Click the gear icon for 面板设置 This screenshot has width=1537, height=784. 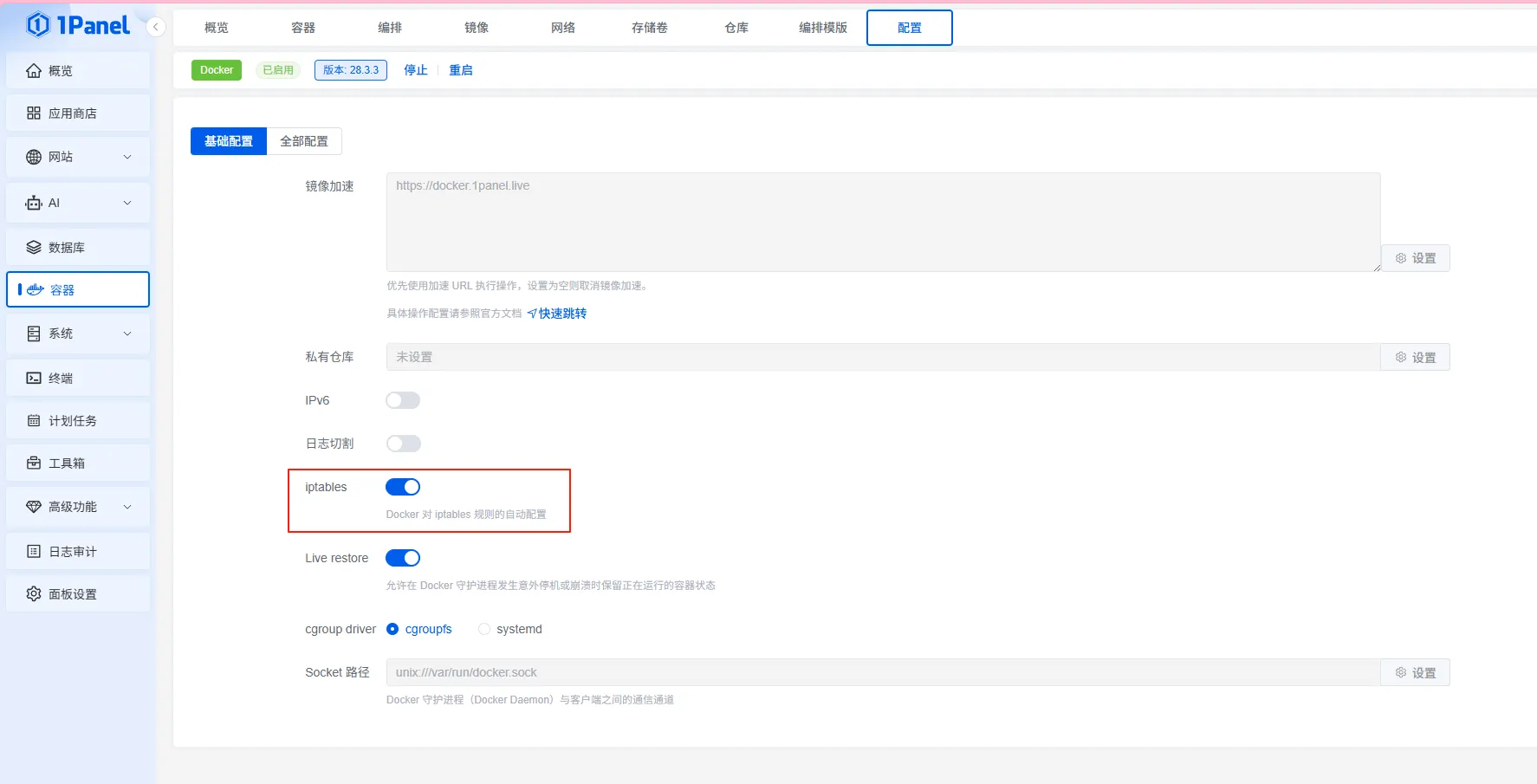34,594
